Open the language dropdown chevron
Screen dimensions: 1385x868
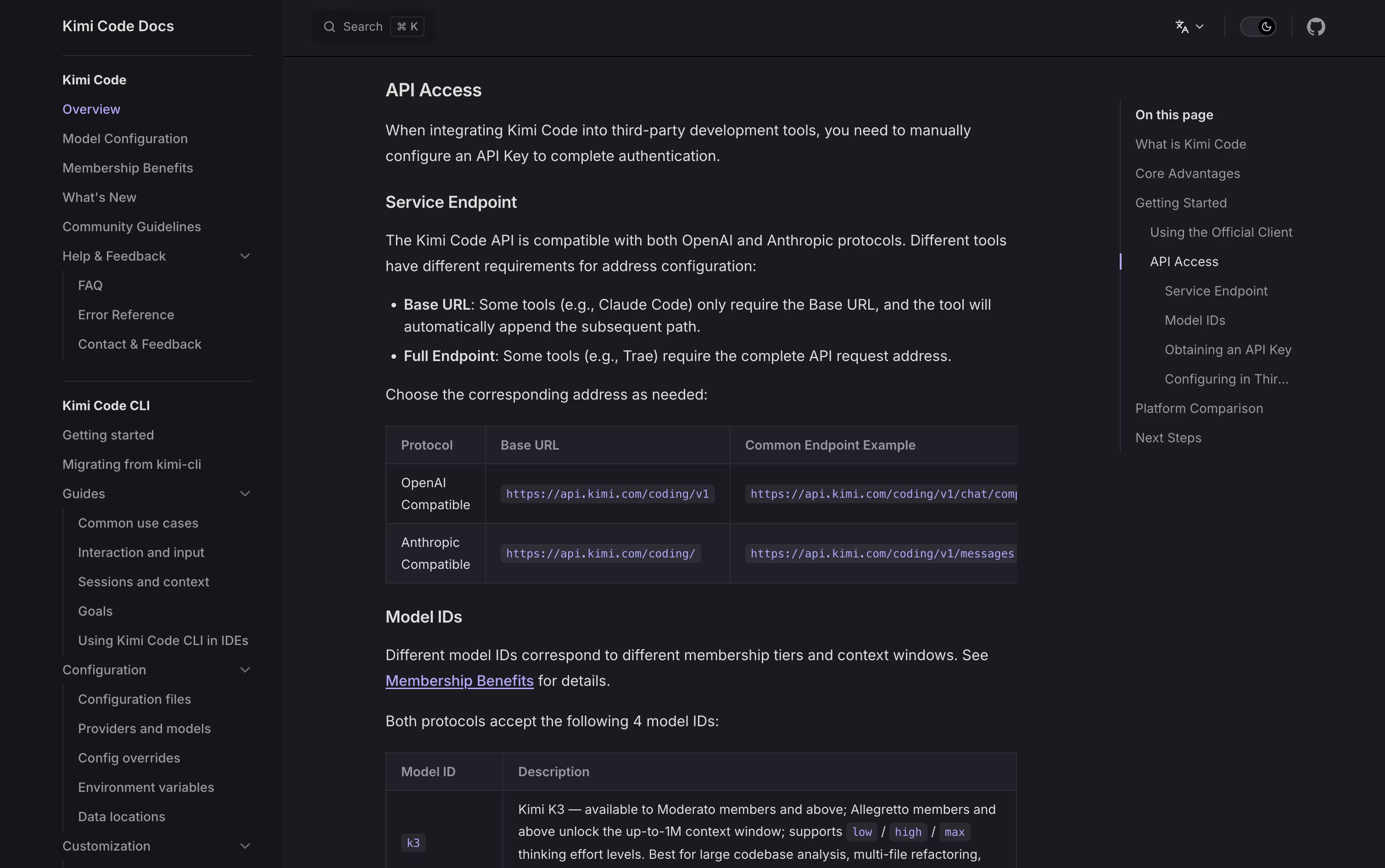pyautogui.click(x=1200, y=27)
